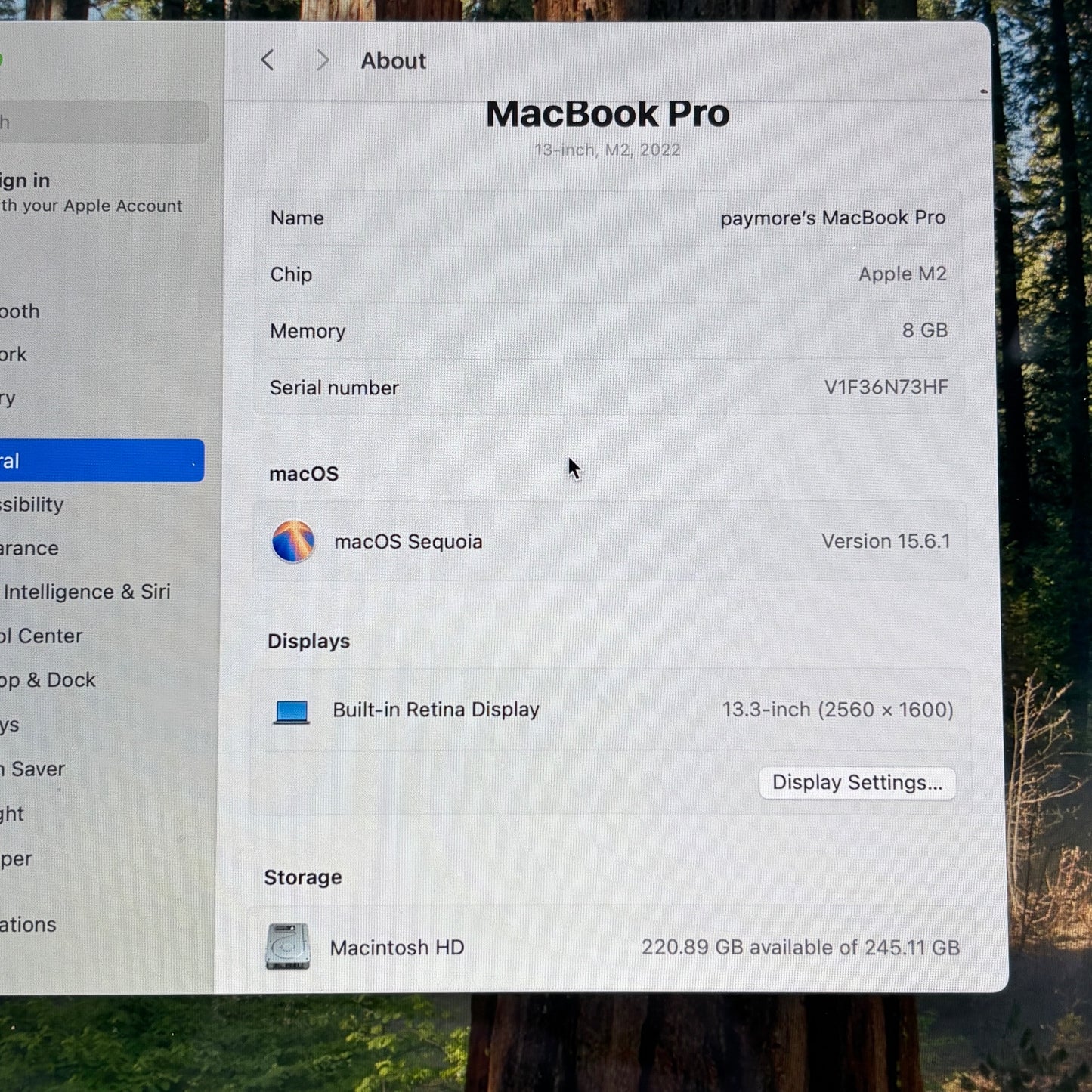Click the Version 15.6.1 text

click(886, 542)
